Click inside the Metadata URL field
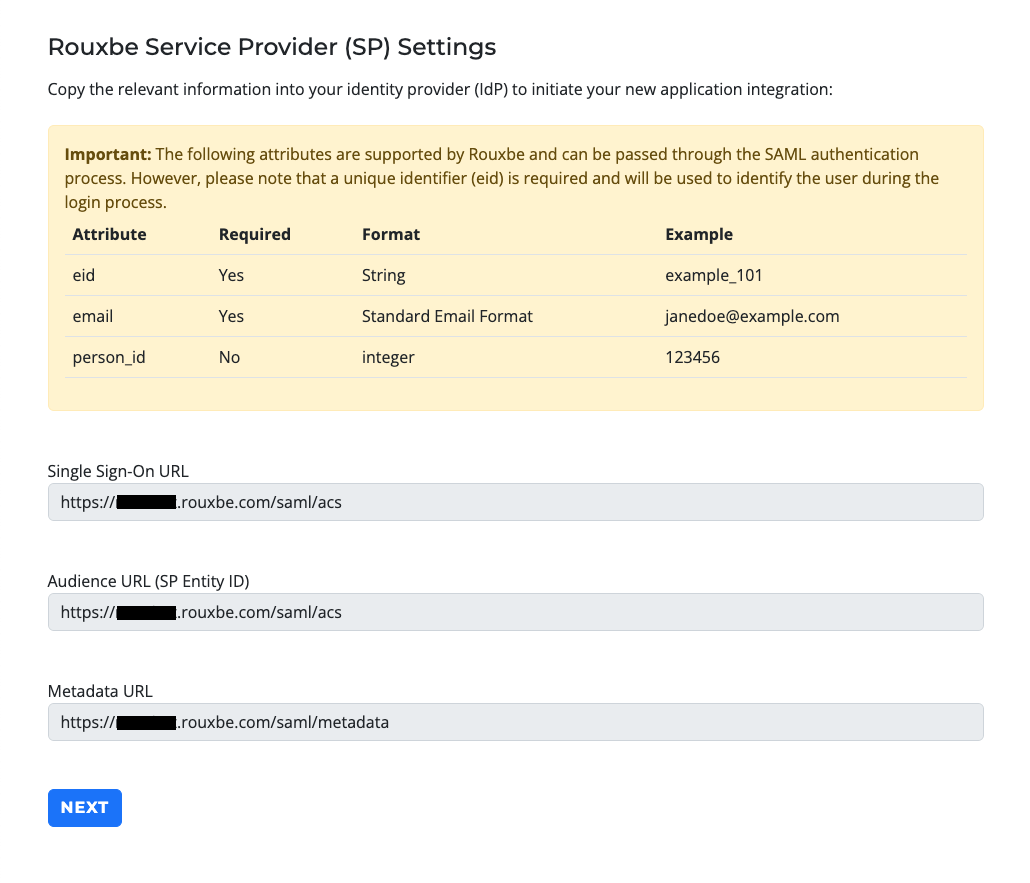The width and height of the screenshot is (1030, 883). click(516, 722)
